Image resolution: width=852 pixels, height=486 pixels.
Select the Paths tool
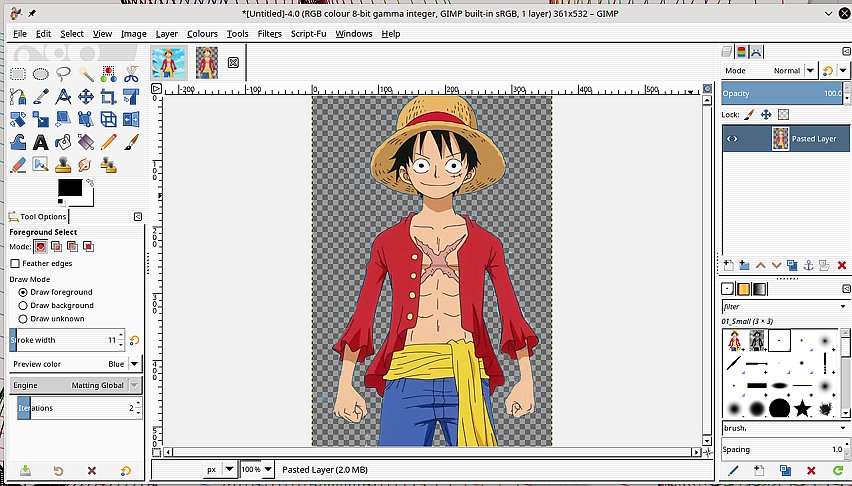coord(18,97)
